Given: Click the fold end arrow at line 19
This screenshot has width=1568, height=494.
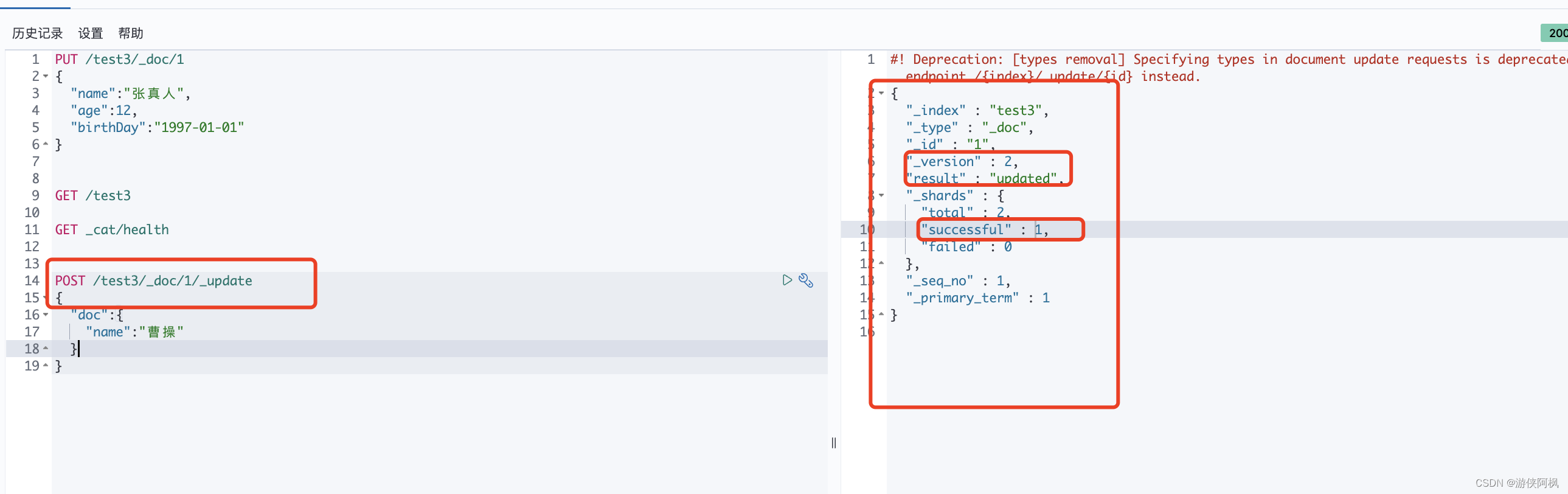Looking at the screenshot, I should pos(46,366).
